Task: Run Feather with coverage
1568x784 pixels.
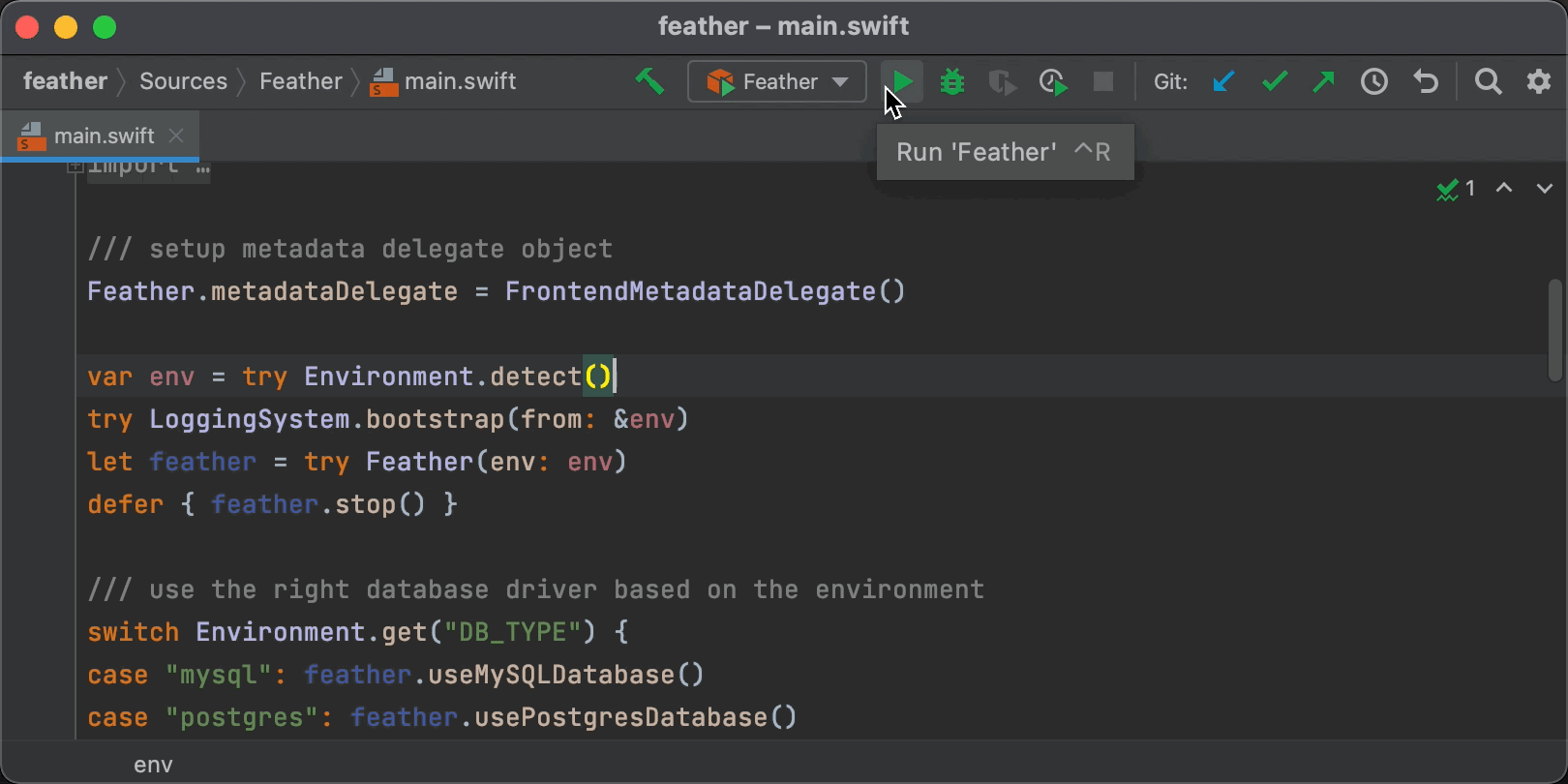Action: click(x=1002, y=82)
